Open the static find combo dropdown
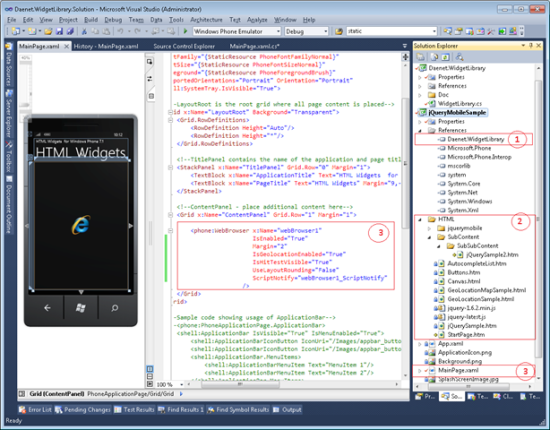This screenshot has height=430, width=550. (x=434, y=31)
